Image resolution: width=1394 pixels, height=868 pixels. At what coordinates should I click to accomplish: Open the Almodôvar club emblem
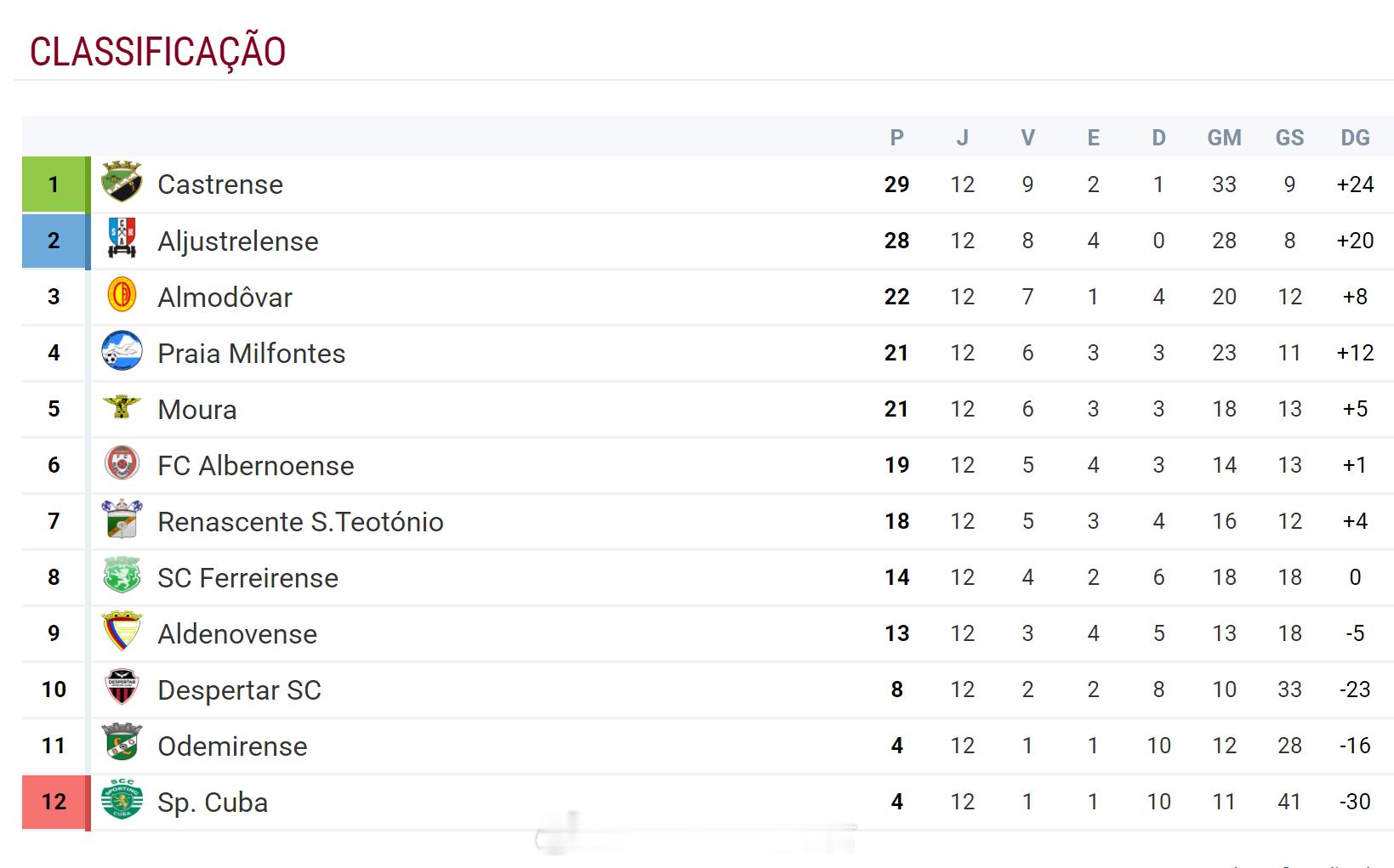pos(122,295)
